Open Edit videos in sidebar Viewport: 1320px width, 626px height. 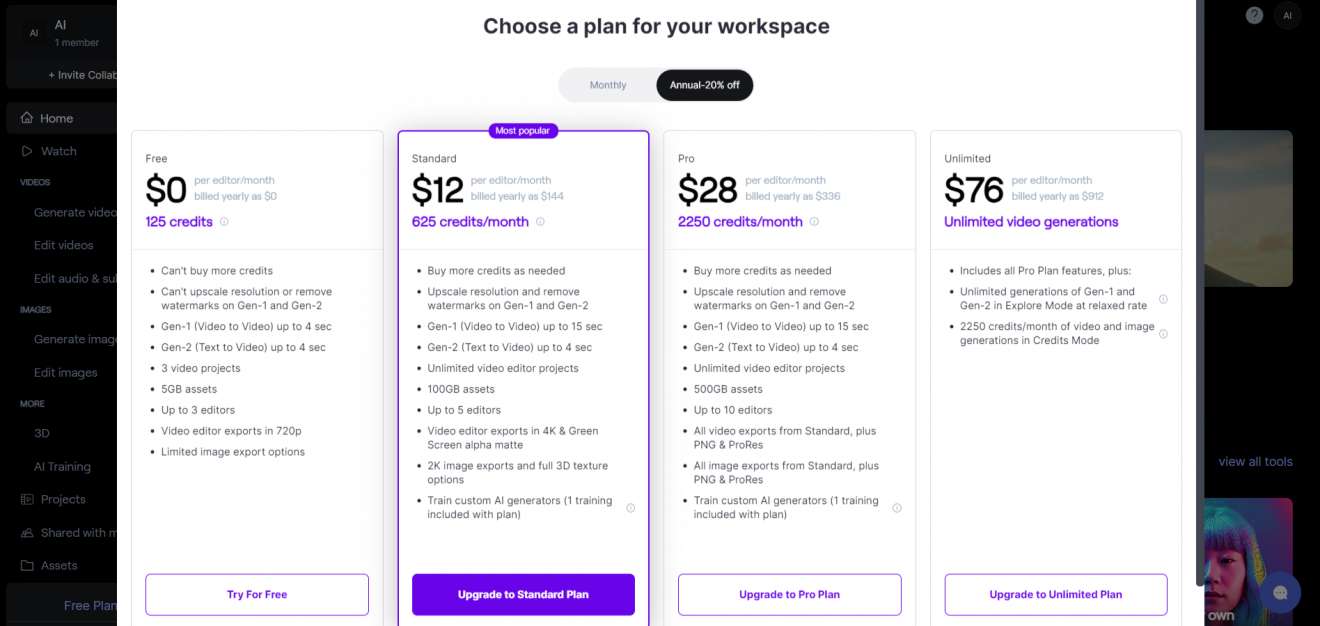pos(63,245)
